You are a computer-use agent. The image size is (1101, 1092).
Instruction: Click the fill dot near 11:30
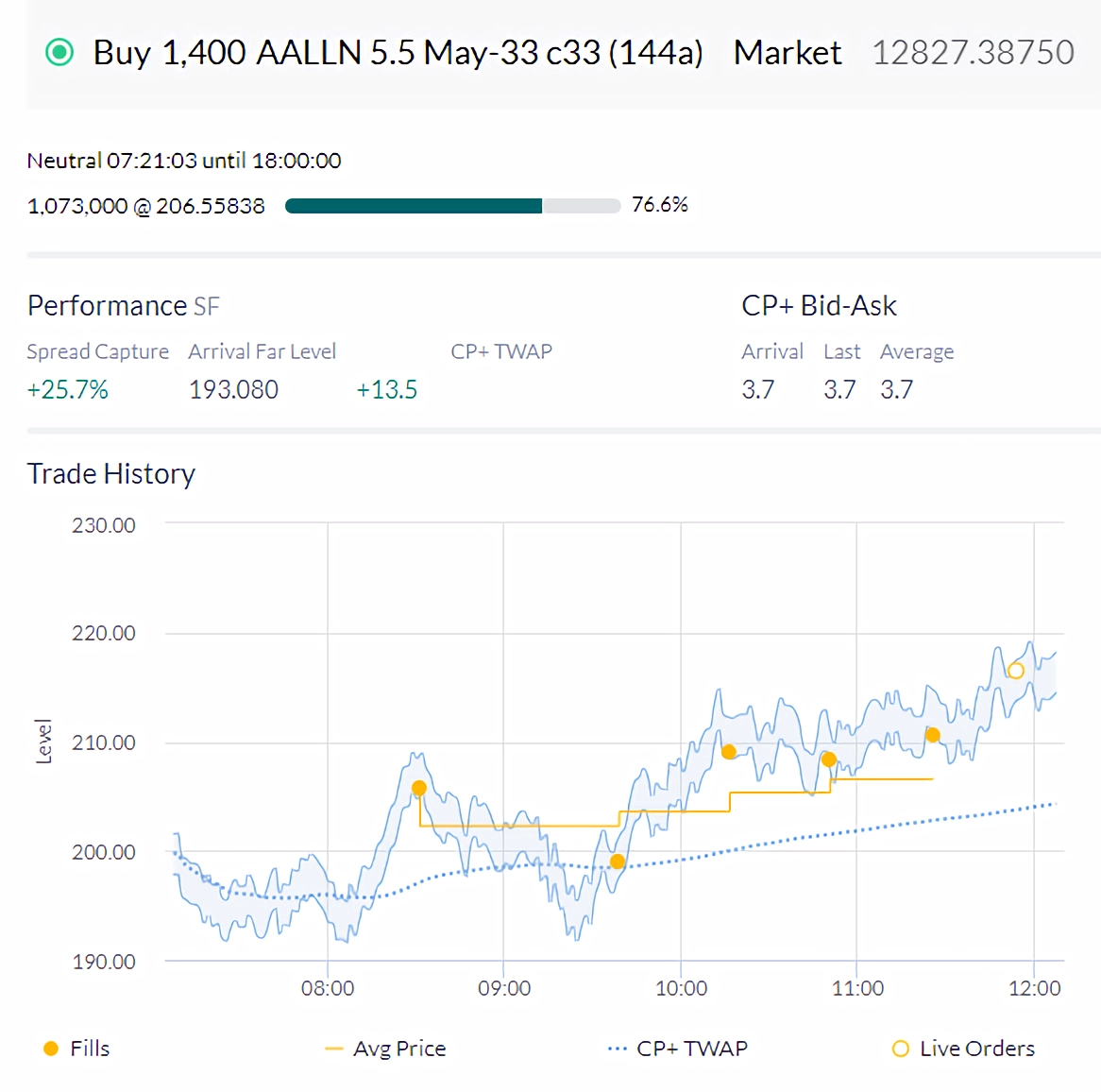coord(933,735)
